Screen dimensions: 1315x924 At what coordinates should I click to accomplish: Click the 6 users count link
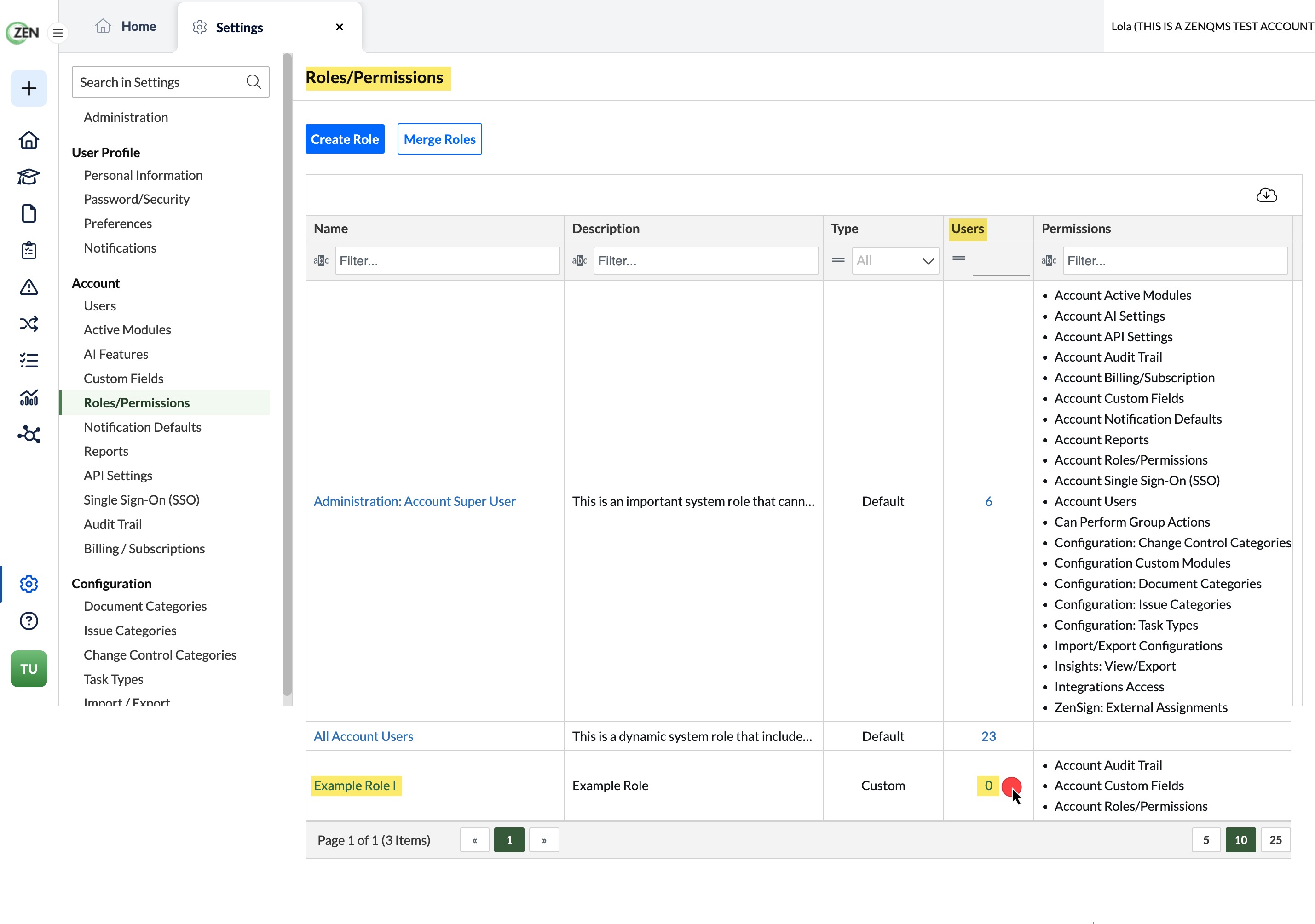(x=988, y=501)
